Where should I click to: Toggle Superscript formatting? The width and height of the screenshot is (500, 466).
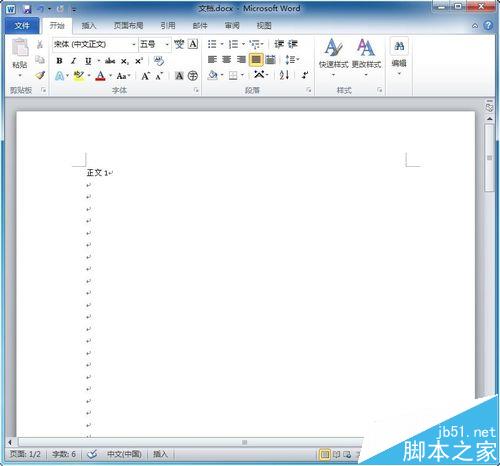coord(139,61)
